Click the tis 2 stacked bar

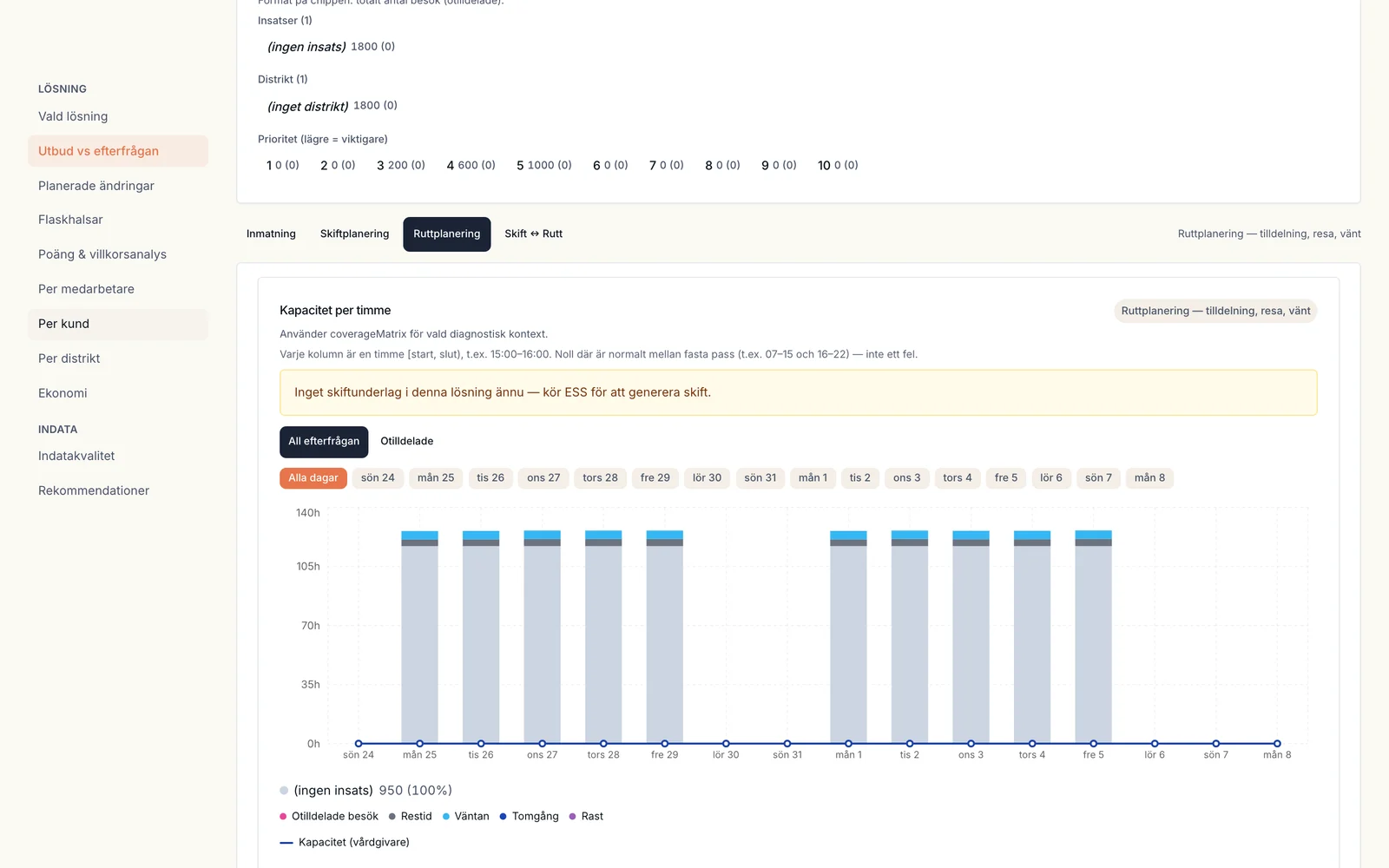[910, 638]
